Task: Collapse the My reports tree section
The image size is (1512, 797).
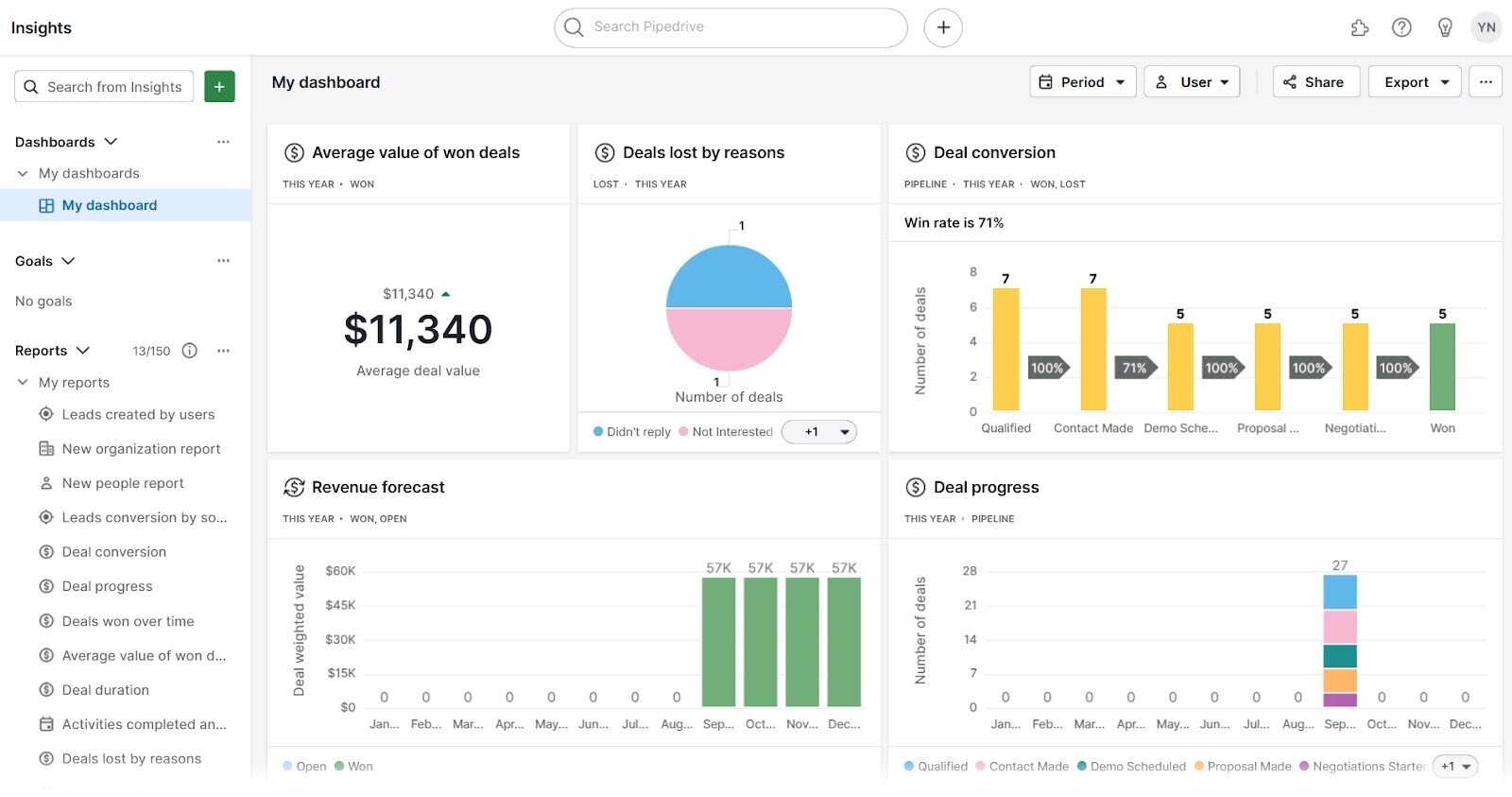Action: (24, 383)
